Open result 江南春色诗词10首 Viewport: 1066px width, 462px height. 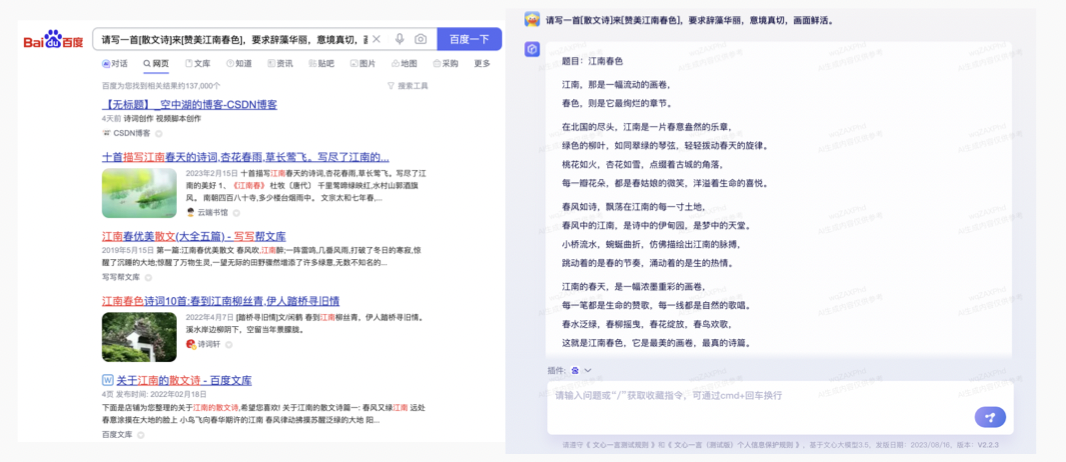tap(221, 301)
